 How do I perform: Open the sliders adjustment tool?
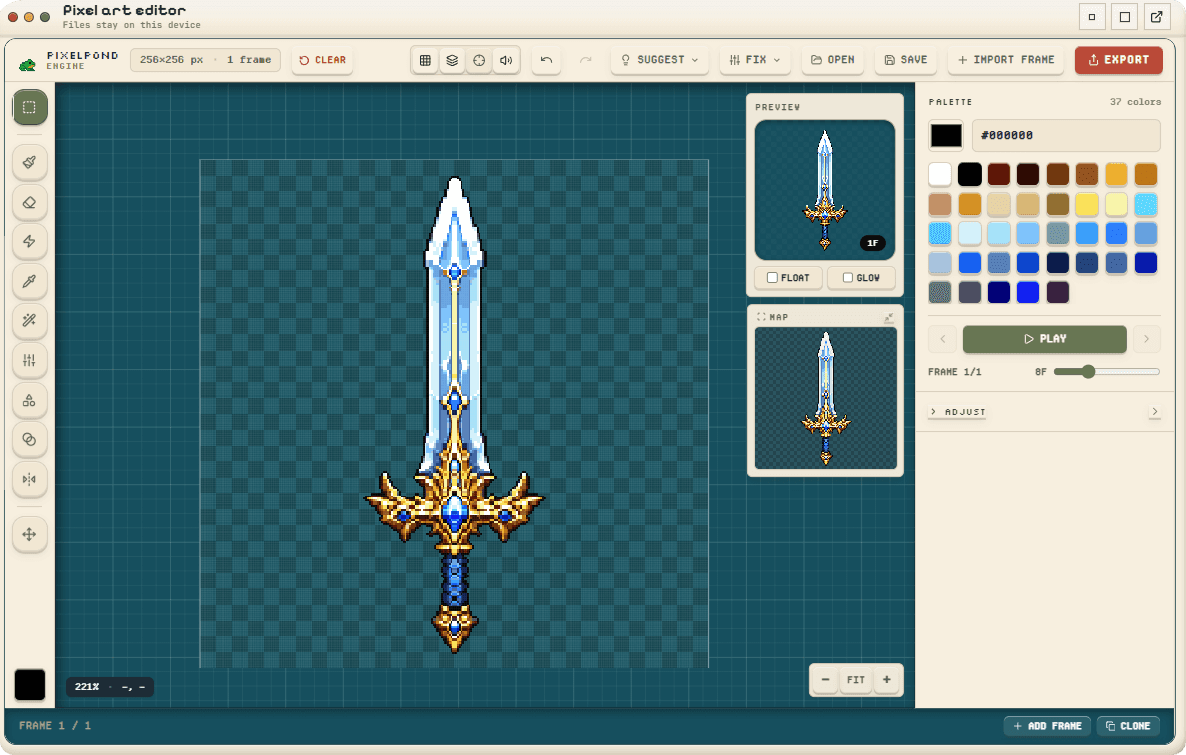click(29, 360)
